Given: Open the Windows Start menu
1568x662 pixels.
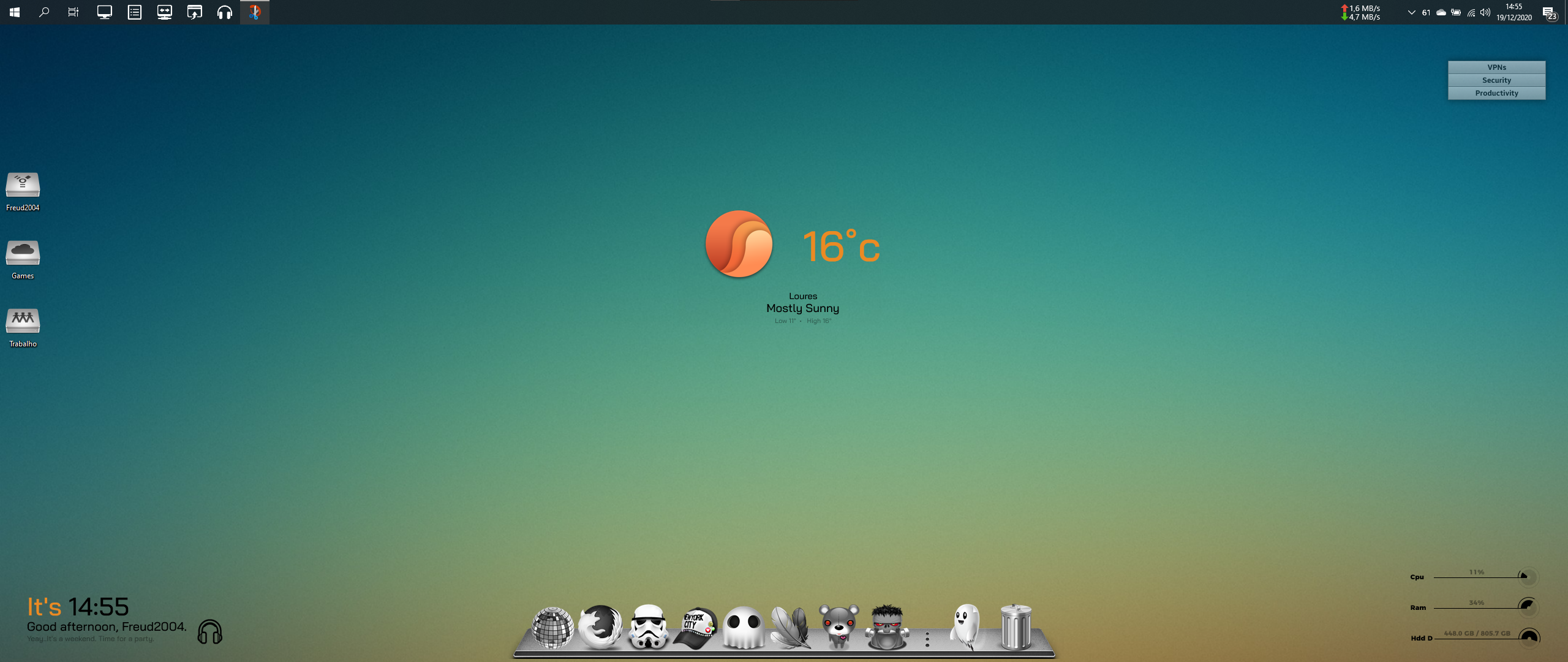Looking at the screenshot, I should (x=15, y=12).
